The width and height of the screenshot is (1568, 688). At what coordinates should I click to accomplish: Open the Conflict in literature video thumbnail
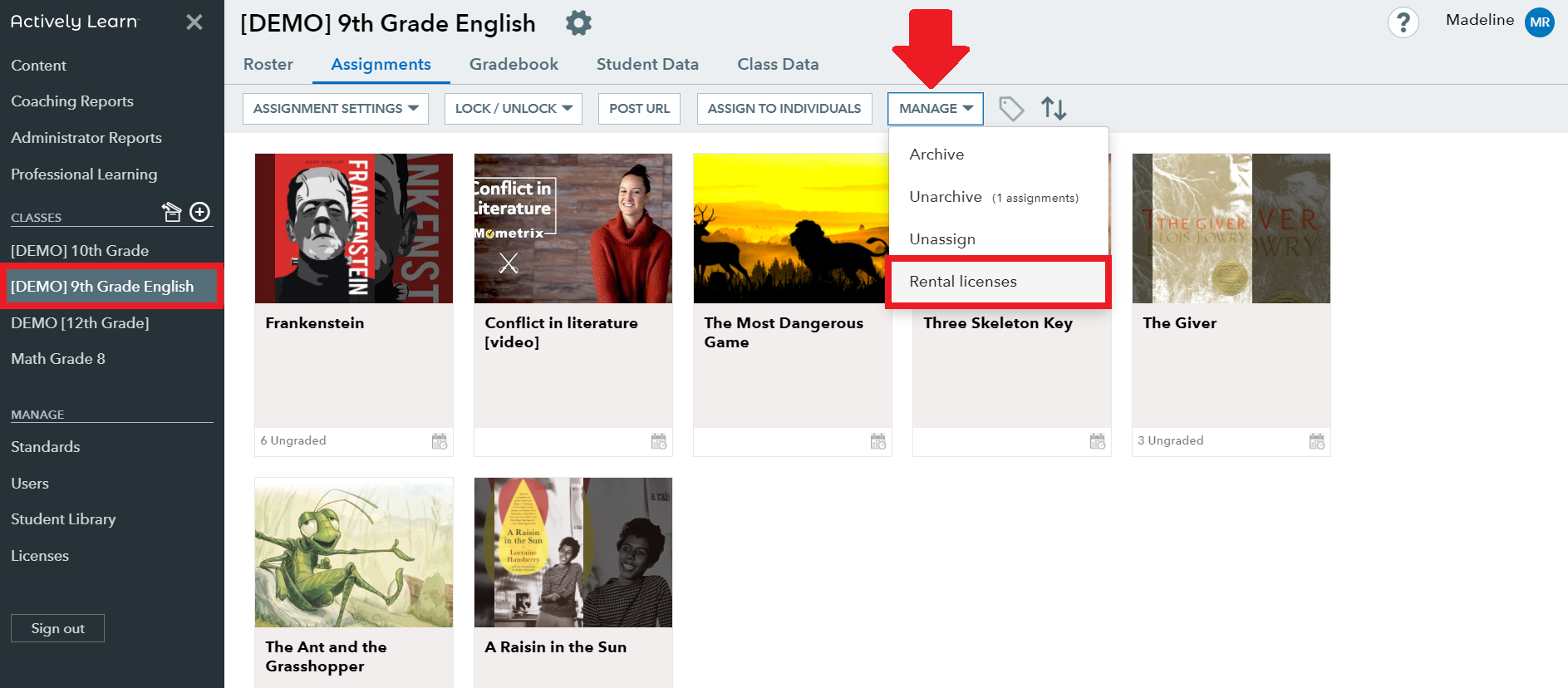[x=573, y=229]
